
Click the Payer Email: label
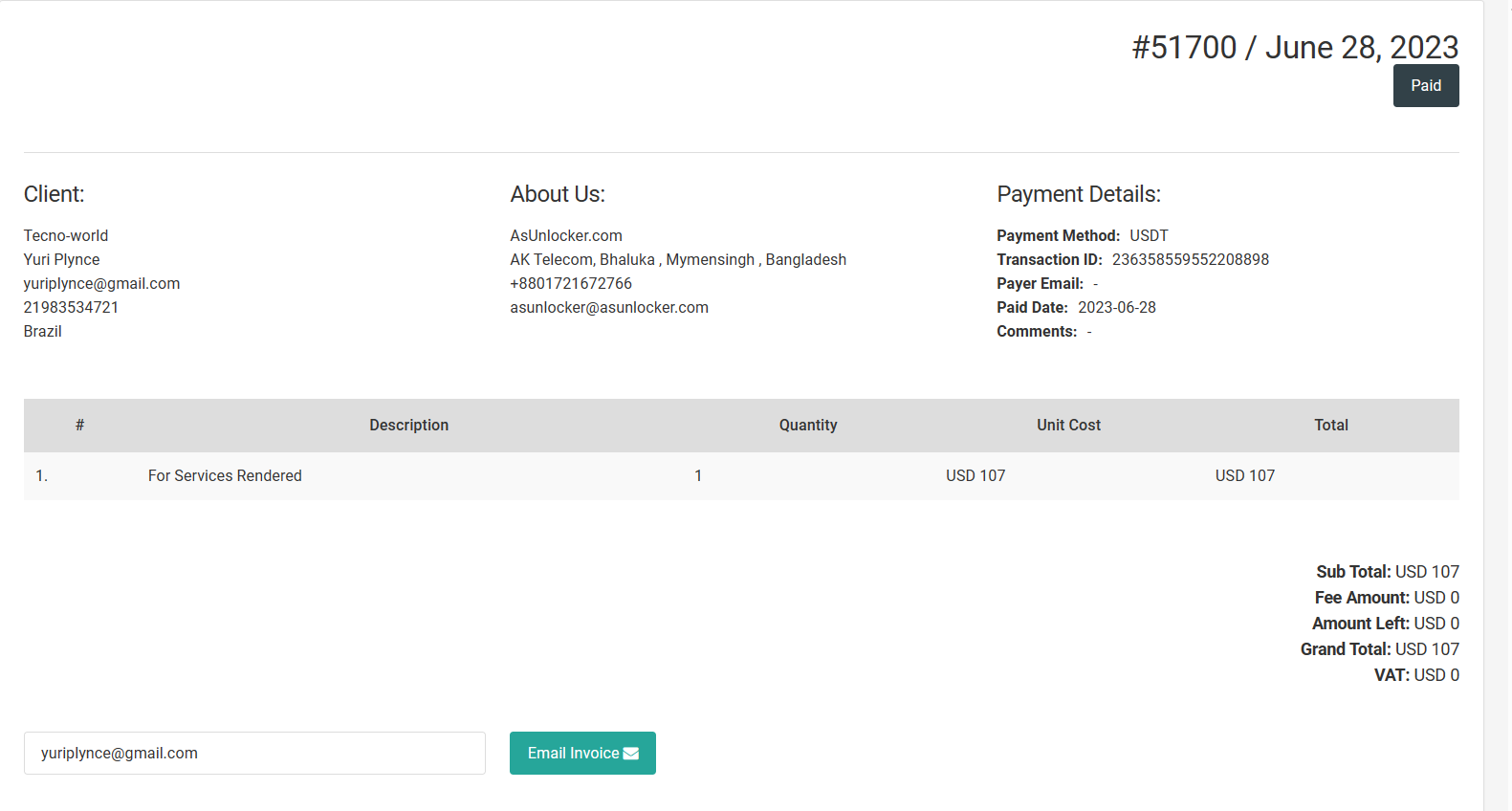(1041, 283)
